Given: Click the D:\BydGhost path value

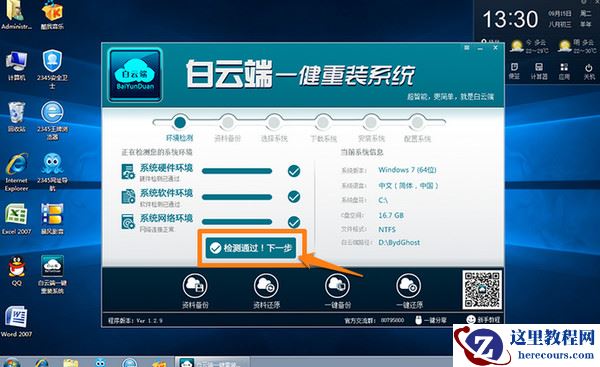Looking at the screenshot, I should coord(399,243).
